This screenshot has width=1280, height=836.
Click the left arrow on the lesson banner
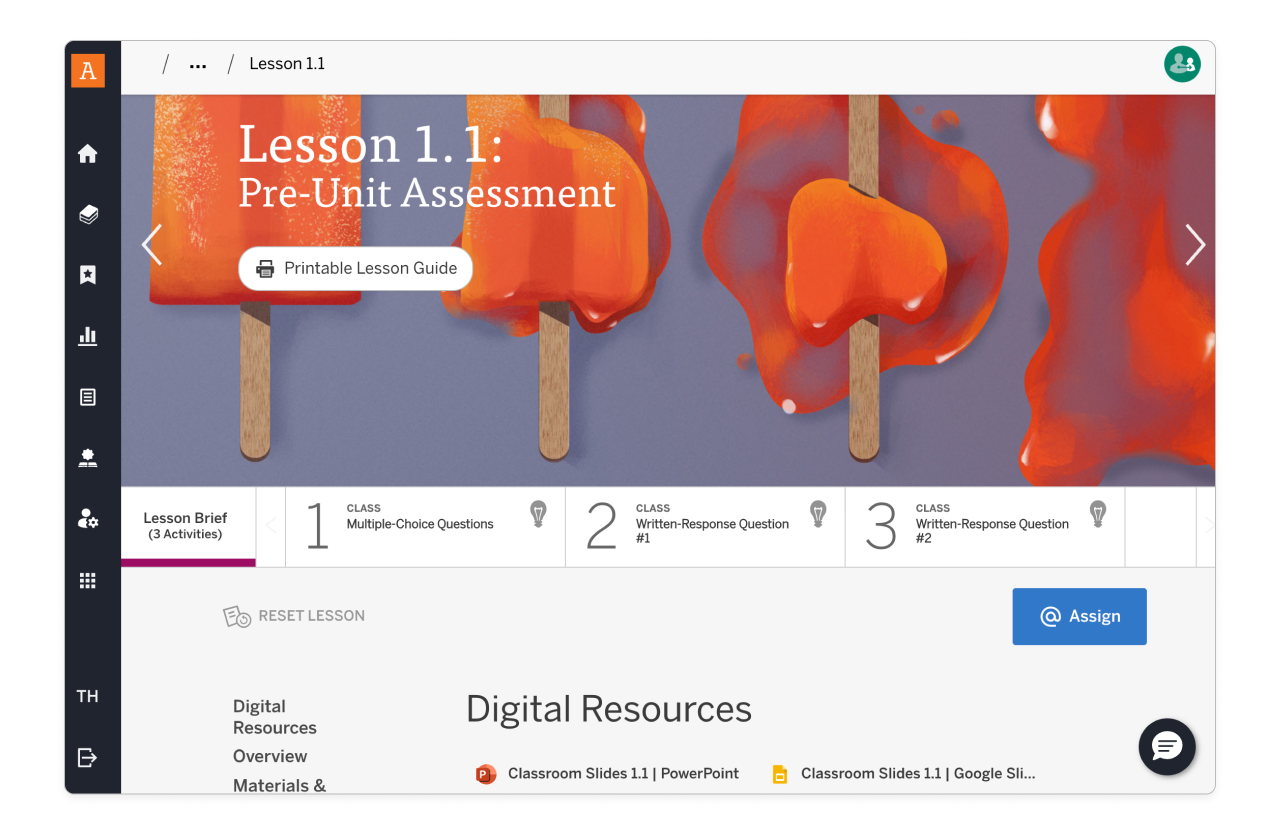[x=151, y=245]
